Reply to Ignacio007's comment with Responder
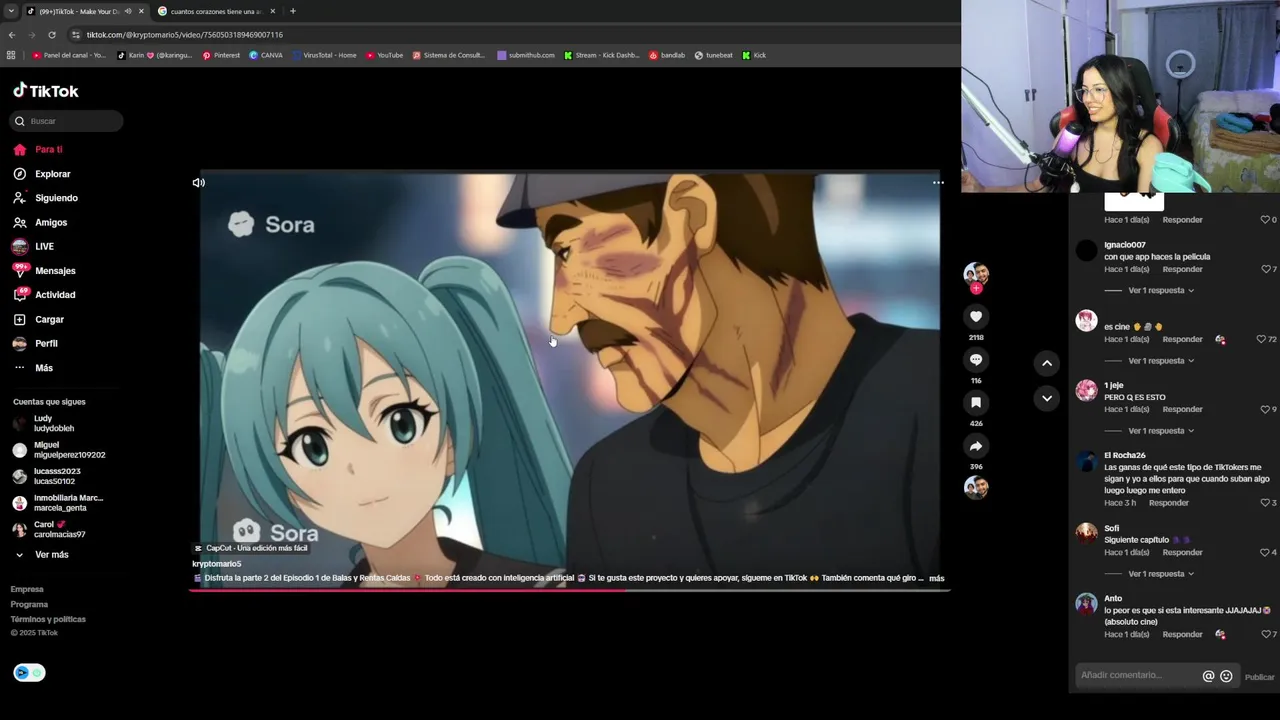This screenshot has height=720, width=1280. (x=1183, y=269)
